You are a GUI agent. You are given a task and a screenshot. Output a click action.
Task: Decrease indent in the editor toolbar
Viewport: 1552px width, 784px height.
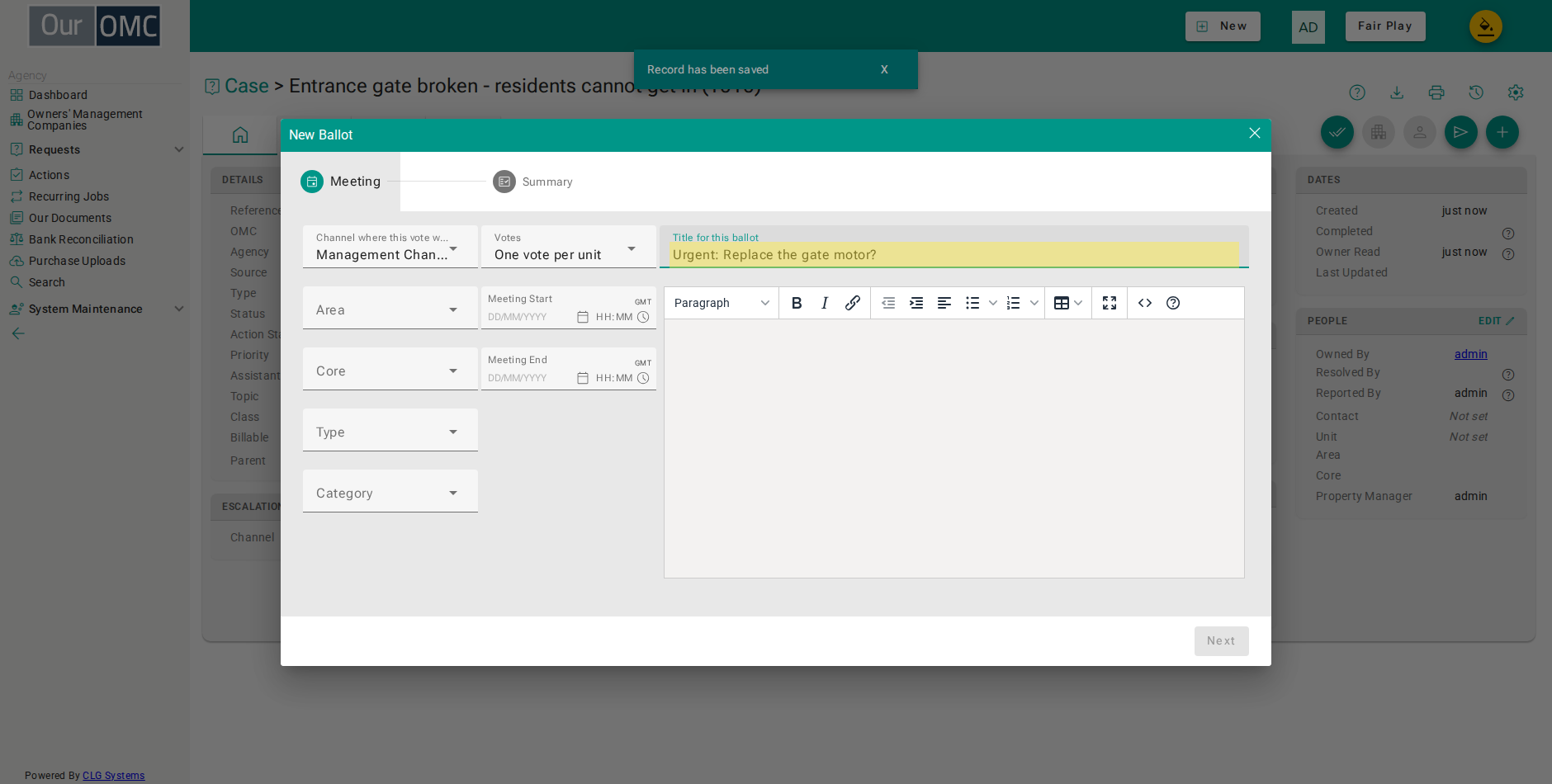[888, 303]
